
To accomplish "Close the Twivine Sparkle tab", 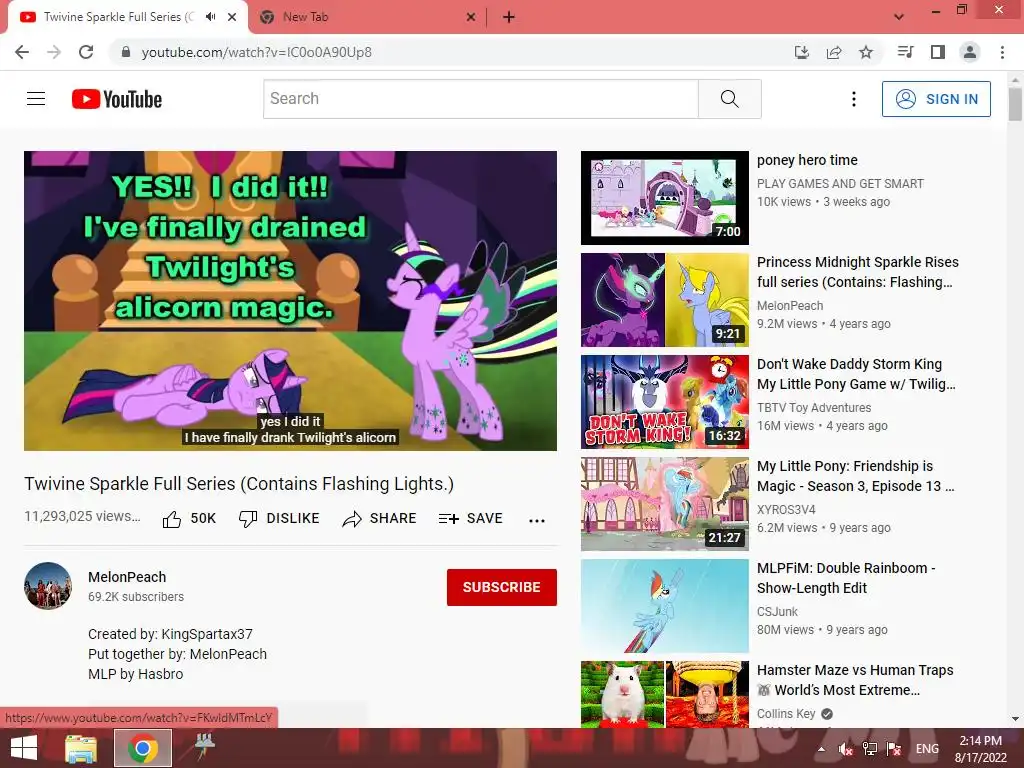I will (232, 17).
